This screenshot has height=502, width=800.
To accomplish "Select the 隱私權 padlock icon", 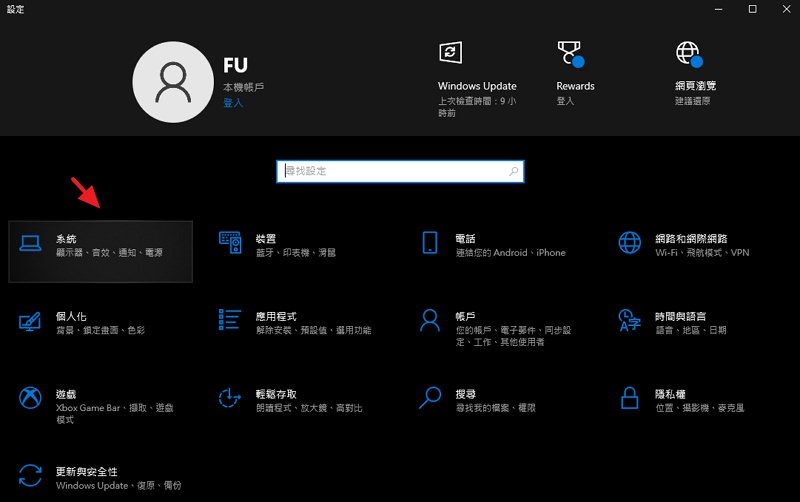I will pos(630,398).
